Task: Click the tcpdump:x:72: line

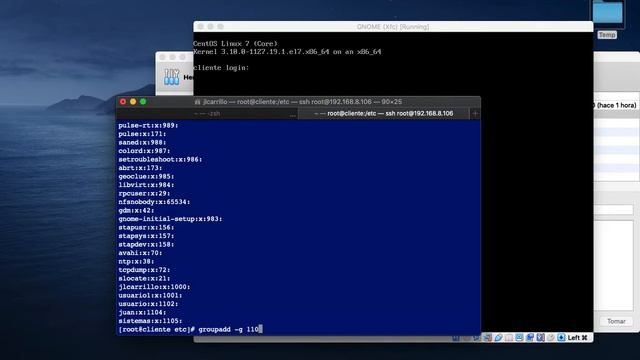Action: point(144,270)
